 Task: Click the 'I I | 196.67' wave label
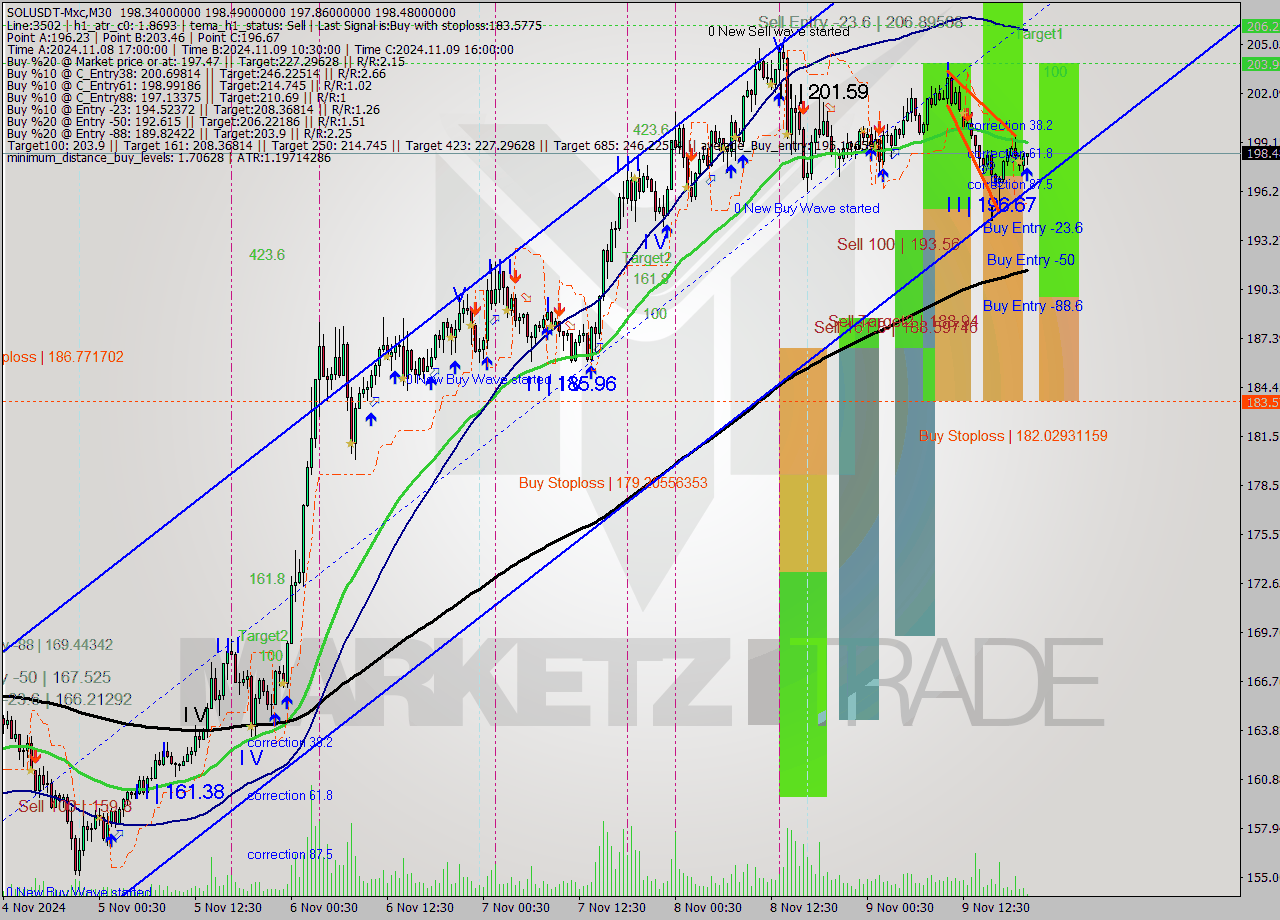(x=991, y=204)
